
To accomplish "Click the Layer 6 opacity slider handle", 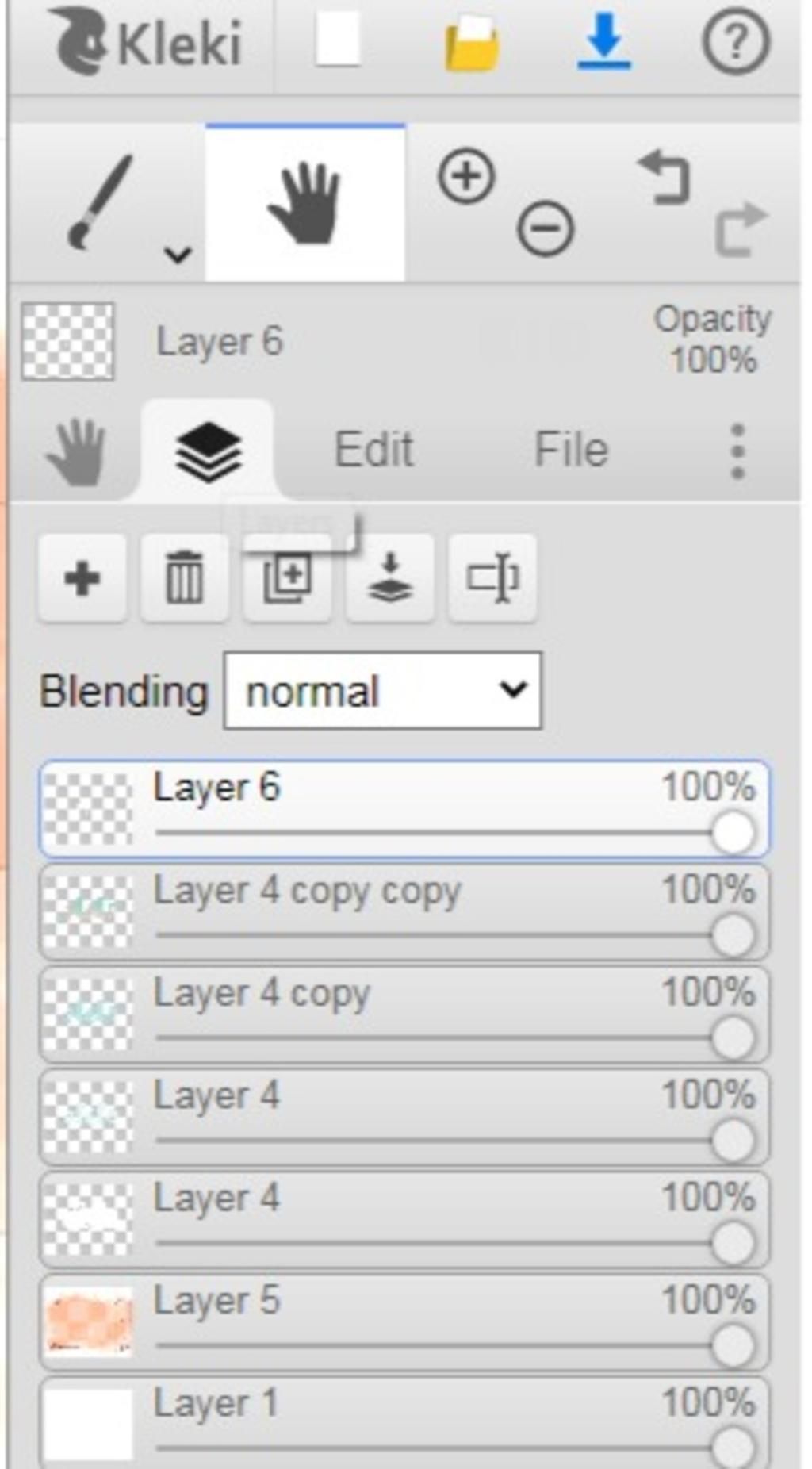I will (x=733, y=833).
